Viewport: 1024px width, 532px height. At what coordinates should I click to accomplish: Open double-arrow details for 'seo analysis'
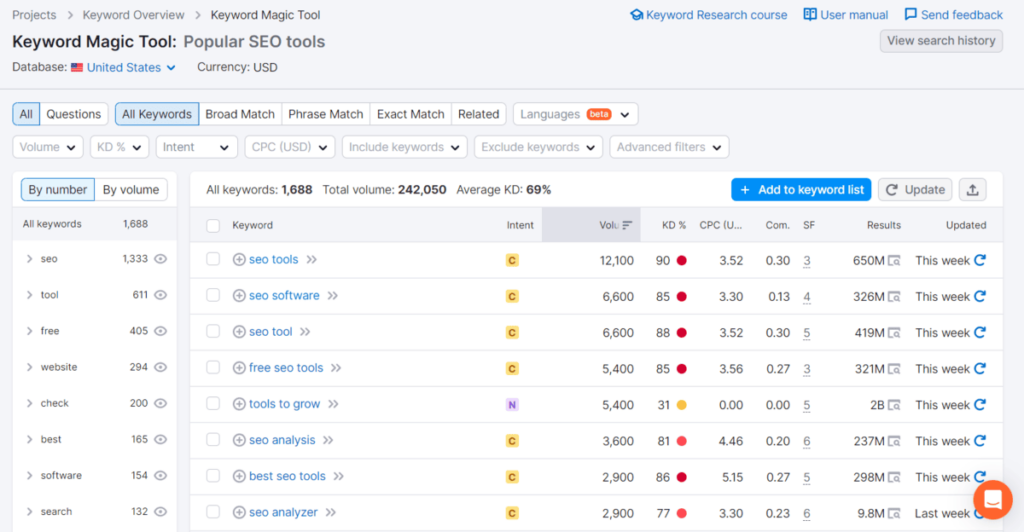[328, 441]
